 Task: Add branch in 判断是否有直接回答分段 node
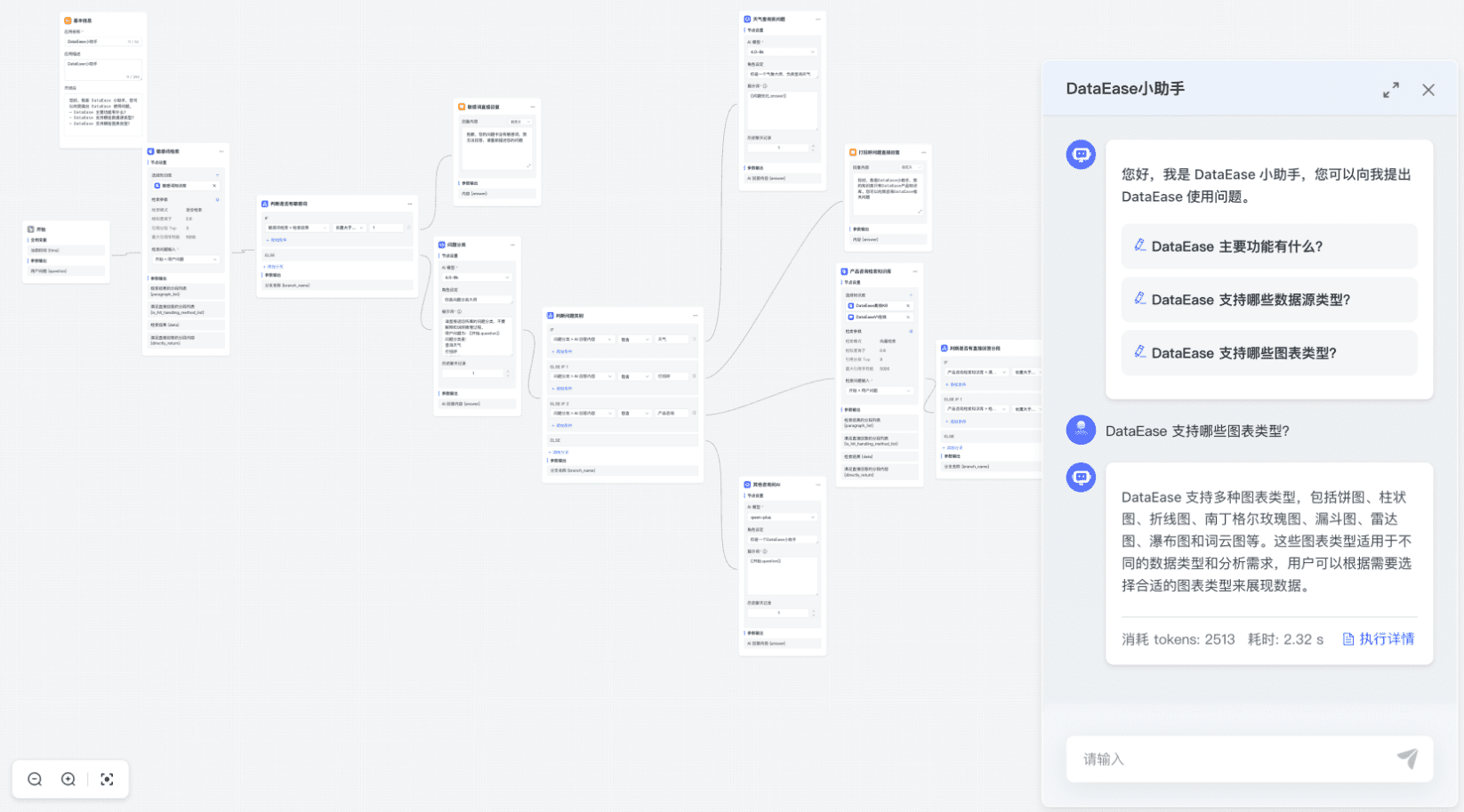(953, 447)
